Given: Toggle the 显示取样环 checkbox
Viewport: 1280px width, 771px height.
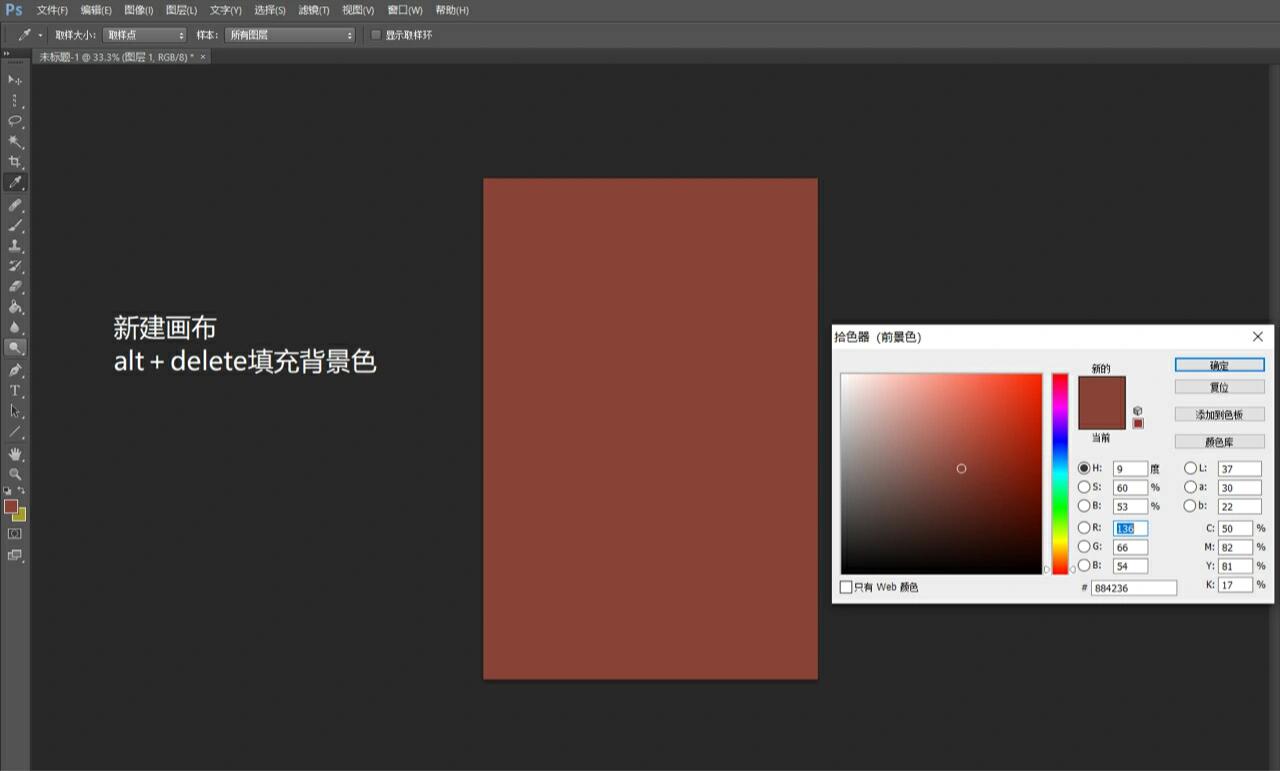Looking at the screenshot, I should point(376,35).
